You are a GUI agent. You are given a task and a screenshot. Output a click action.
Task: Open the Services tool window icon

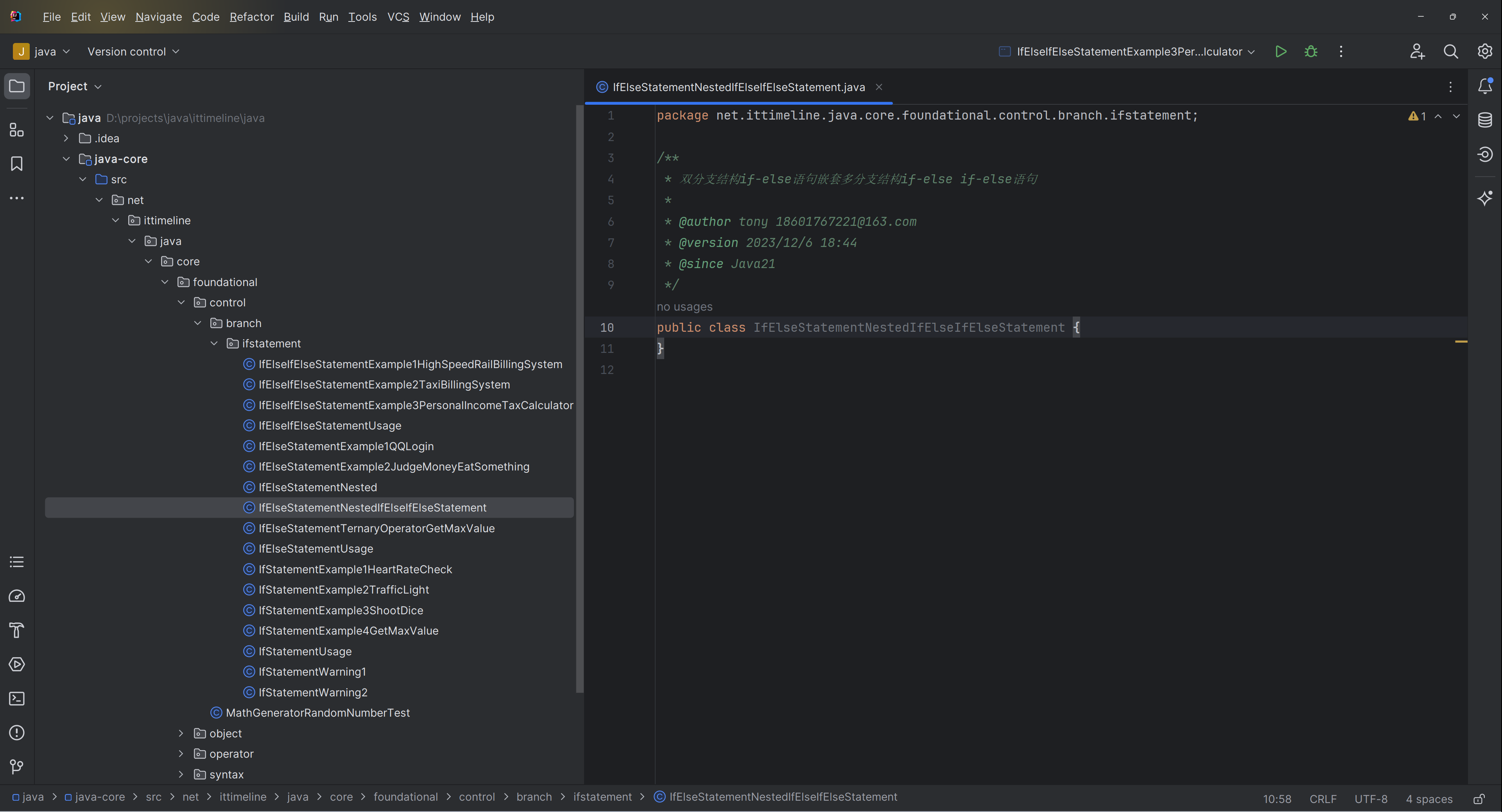tap(17, 665)
